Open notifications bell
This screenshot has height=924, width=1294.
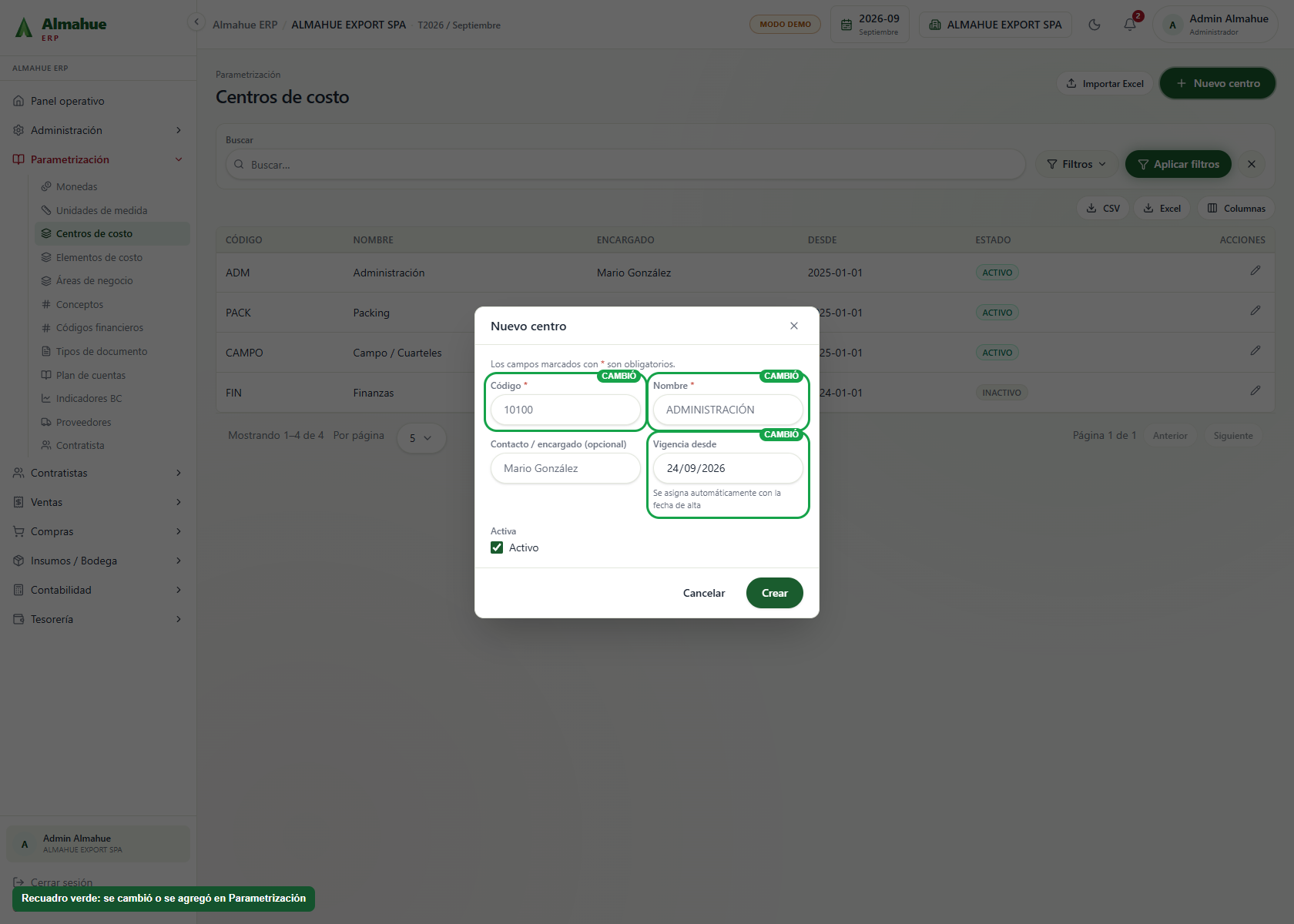(x=1130, y=25)
